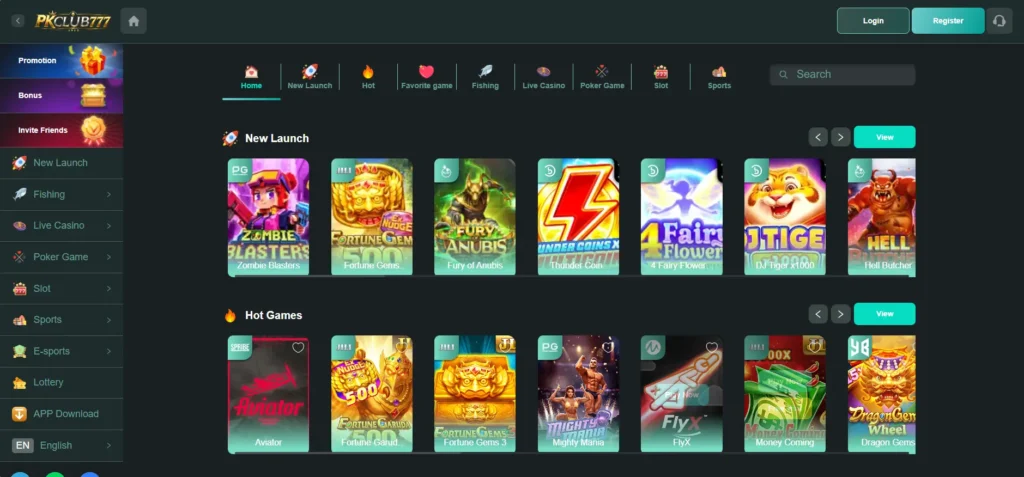Viewport: 1024px width, 477px height.
Task: Collapse sidebar with back arrow icon
Action: coord(18,21)
